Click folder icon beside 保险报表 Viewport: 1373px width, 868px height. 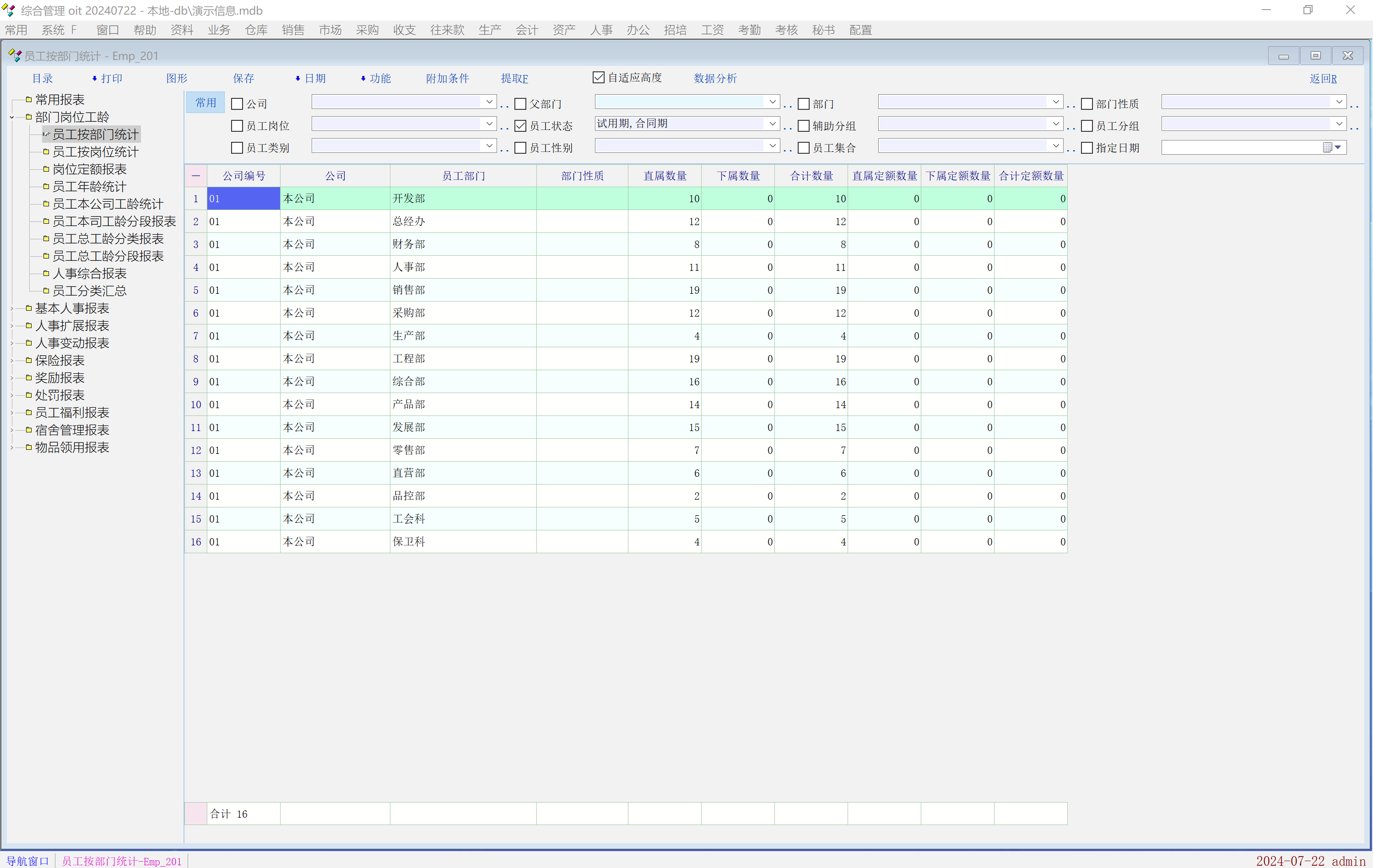coord(28,360)
